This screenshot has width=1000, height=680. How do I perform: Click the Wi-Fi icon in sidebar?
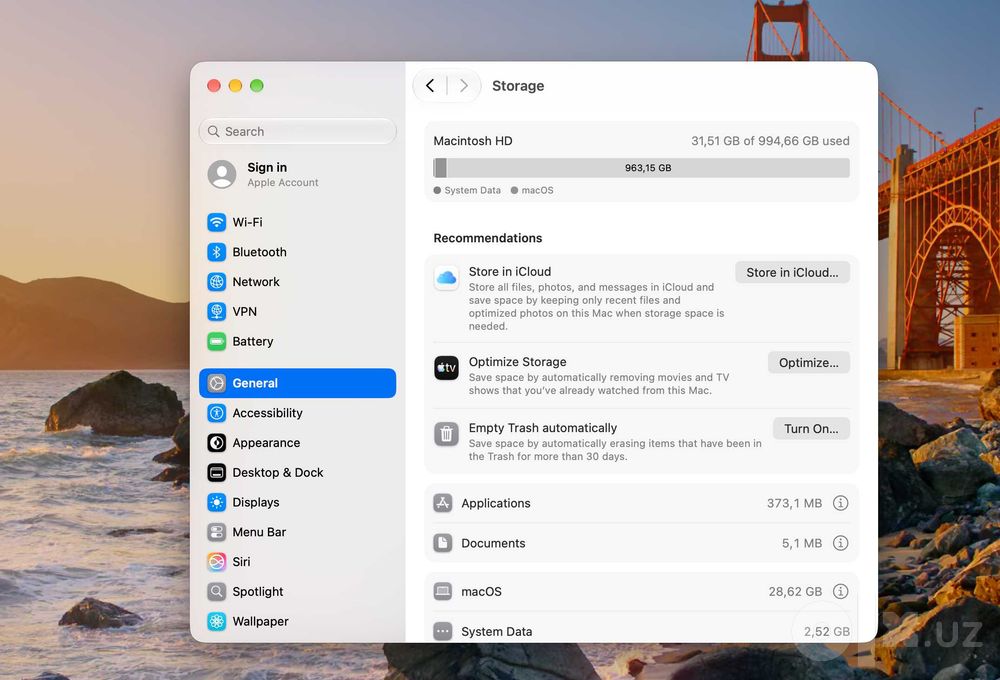217,222
